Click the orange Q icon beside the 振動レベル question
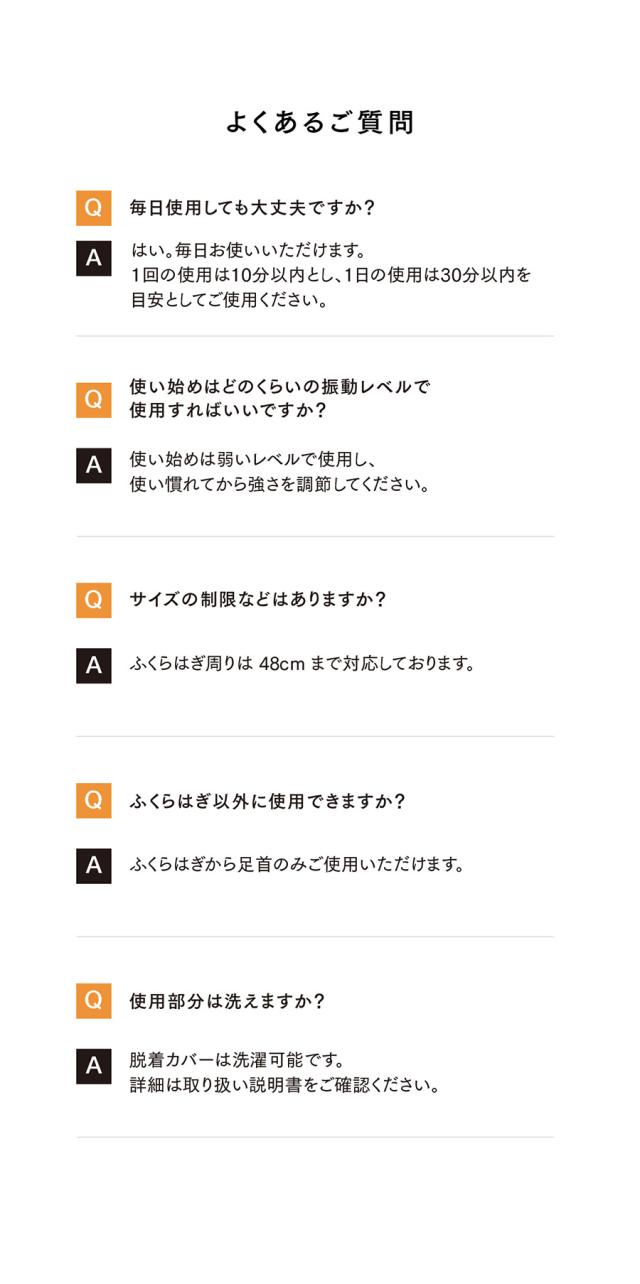This screenshot has height=1284, width=640. [93, 399]
